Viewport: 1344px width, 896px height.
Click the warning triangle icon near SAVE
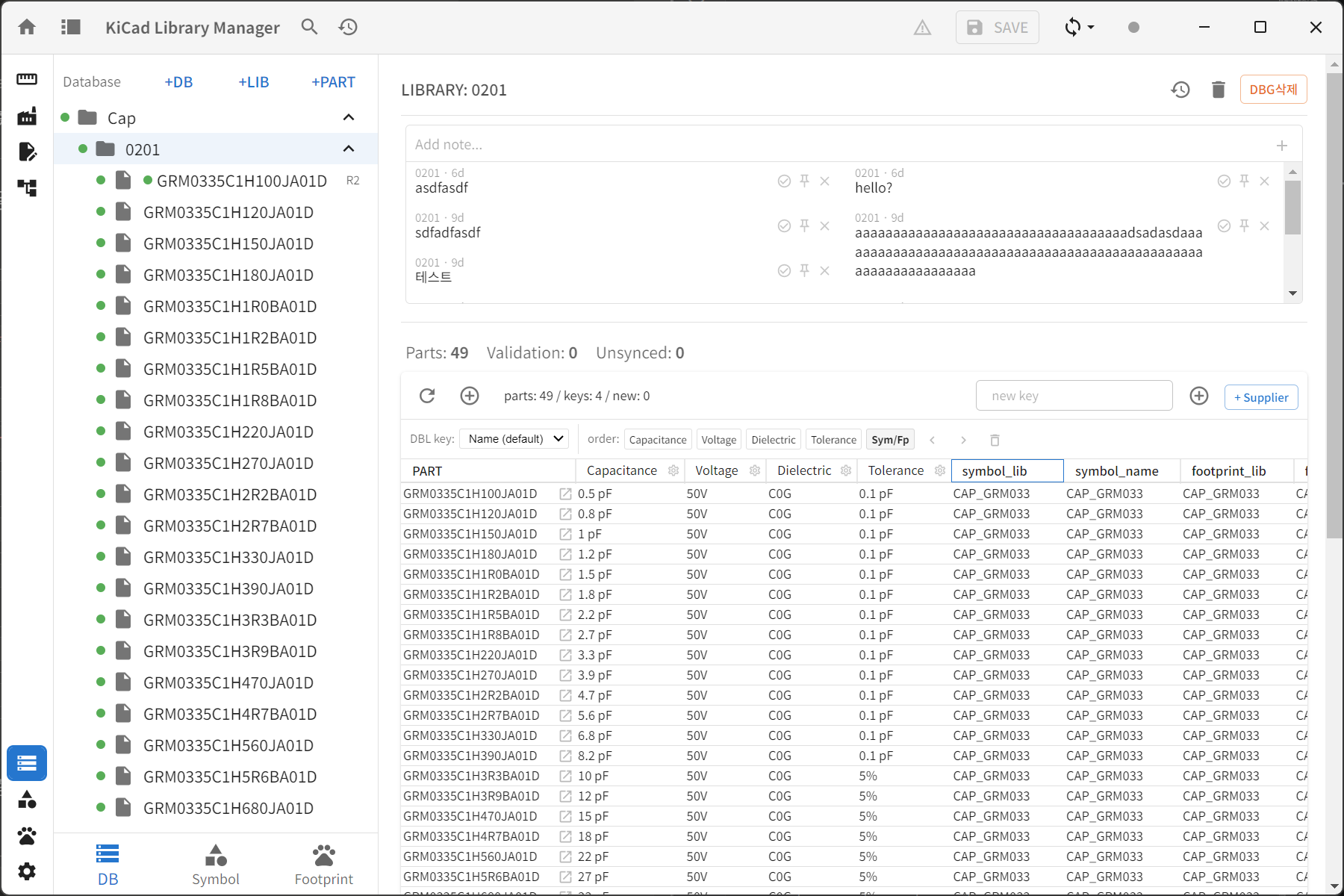pos(923,28)
